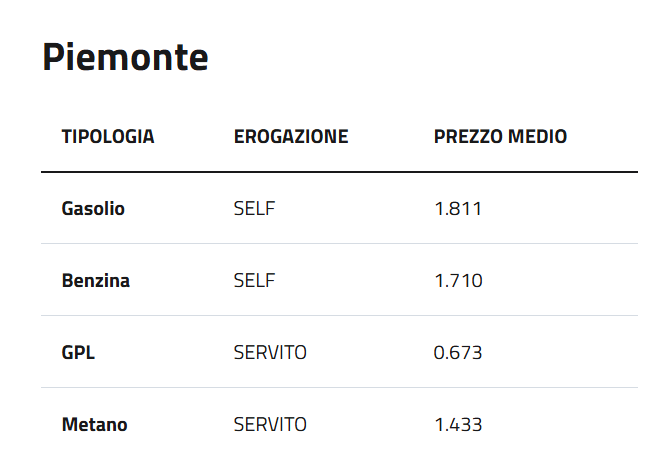Select the Benzina fuel type cell
657x455 pixels.
(96, 281)
